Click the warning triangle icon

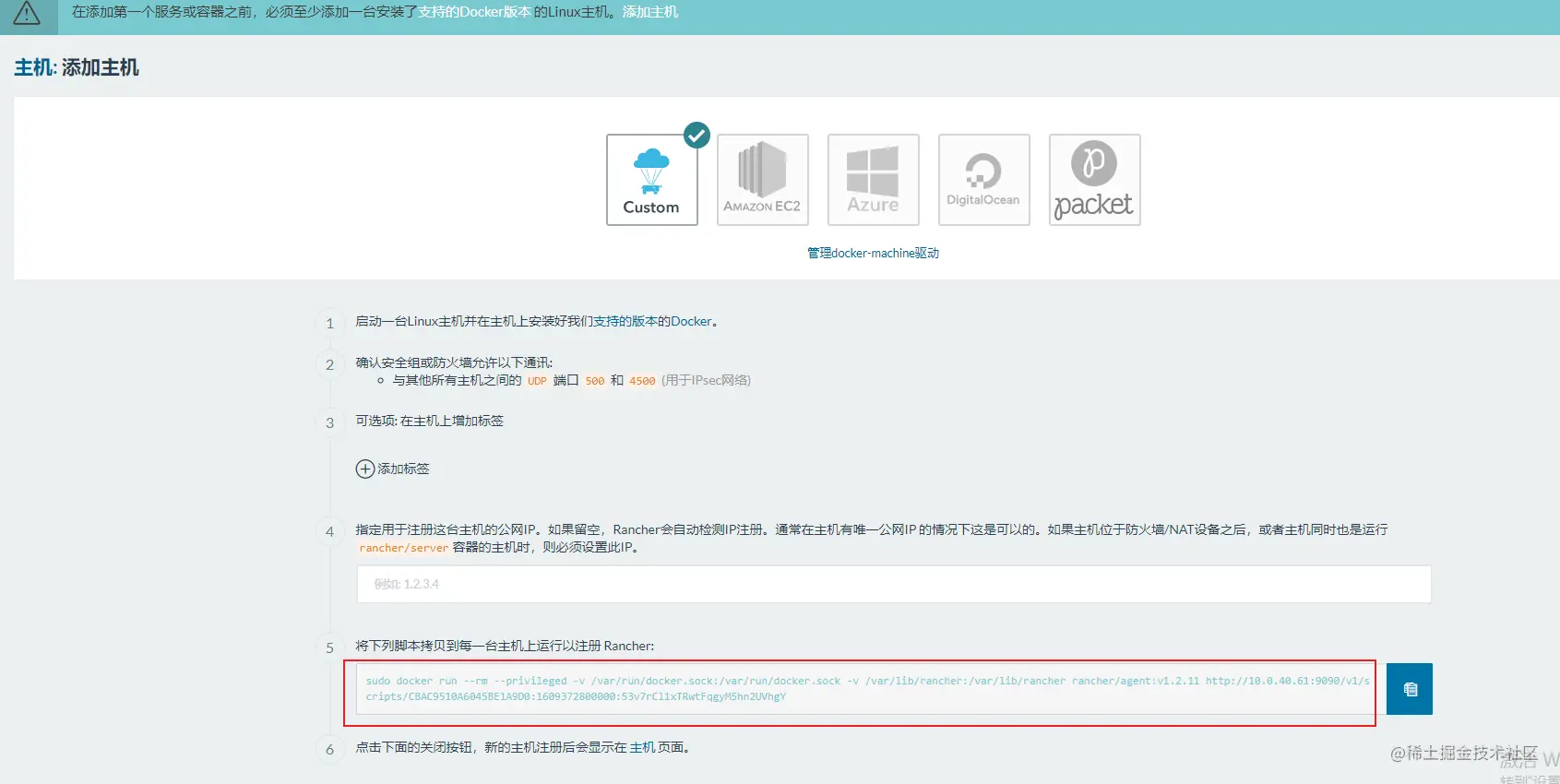[27, 13]
